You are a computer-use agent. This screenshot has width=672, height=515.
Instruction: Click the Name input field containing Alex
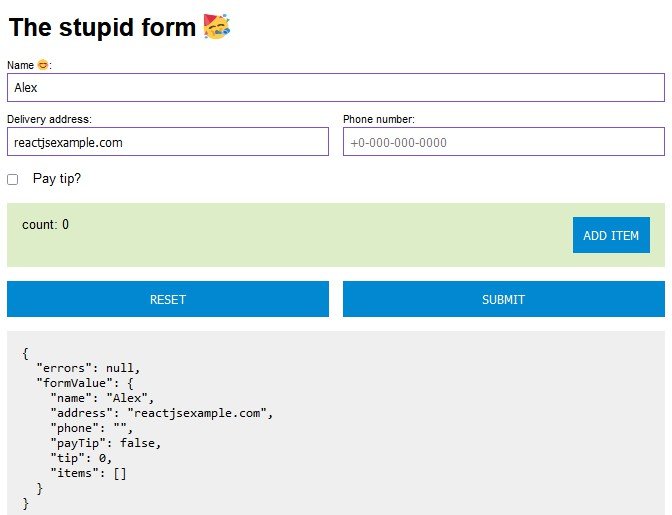pos(336,87)
